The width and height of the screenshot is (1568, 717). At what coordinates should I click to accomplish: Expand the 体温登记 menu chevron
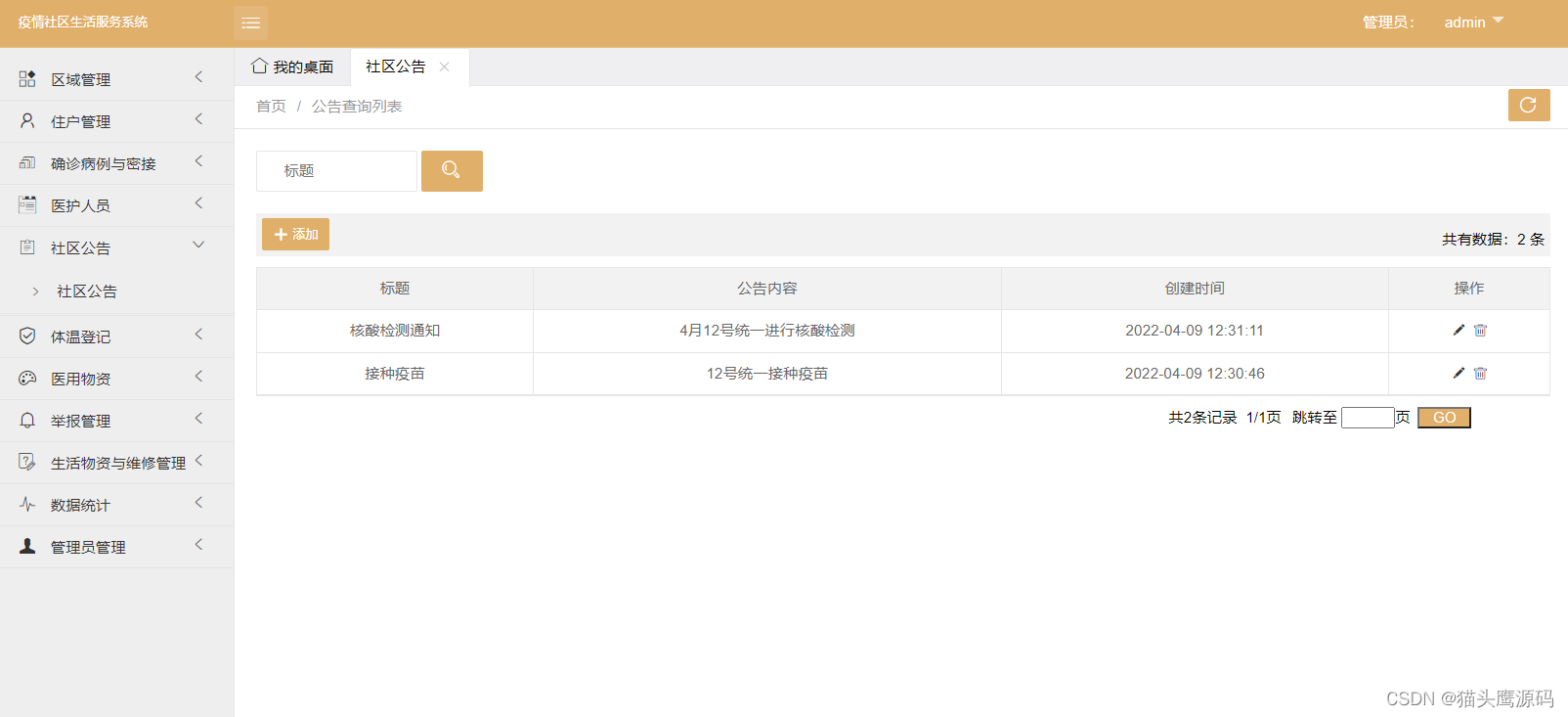tap(198, 335)
